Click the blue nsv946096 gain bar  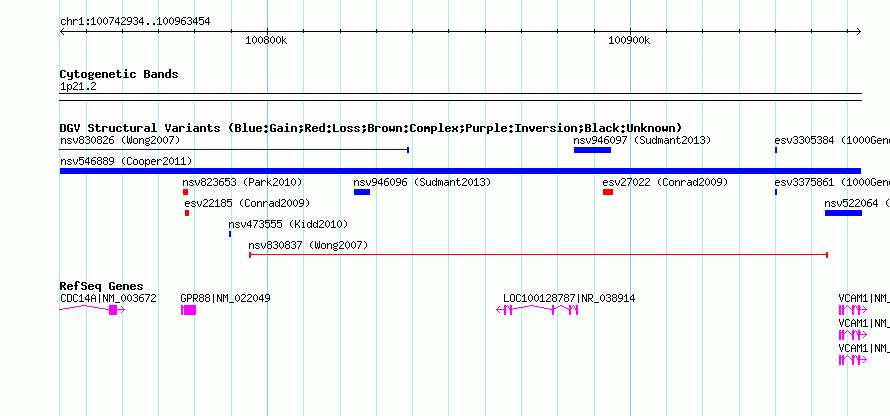[362, 192]
